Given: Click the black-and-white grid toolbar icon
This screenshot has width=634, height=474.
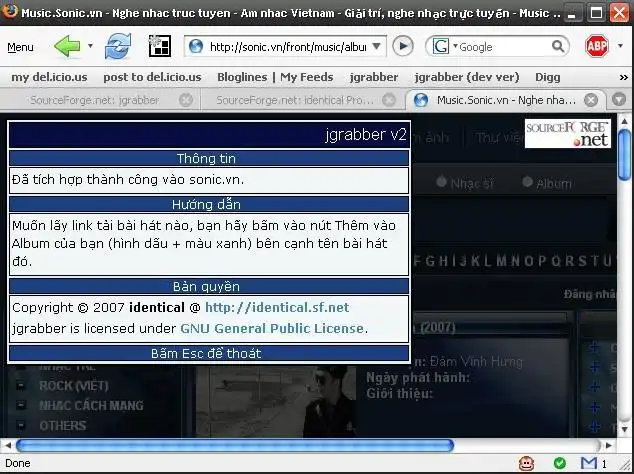Looking at the screenshot, I should pyautogui.click(x=160, y=46).
